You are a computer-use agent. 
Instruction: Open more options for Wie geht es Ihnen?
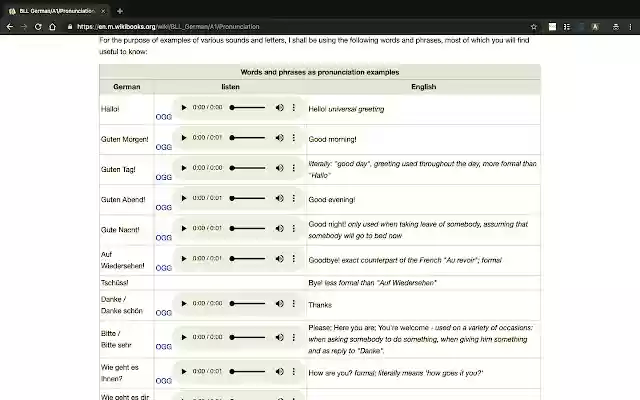coord(293,371)
